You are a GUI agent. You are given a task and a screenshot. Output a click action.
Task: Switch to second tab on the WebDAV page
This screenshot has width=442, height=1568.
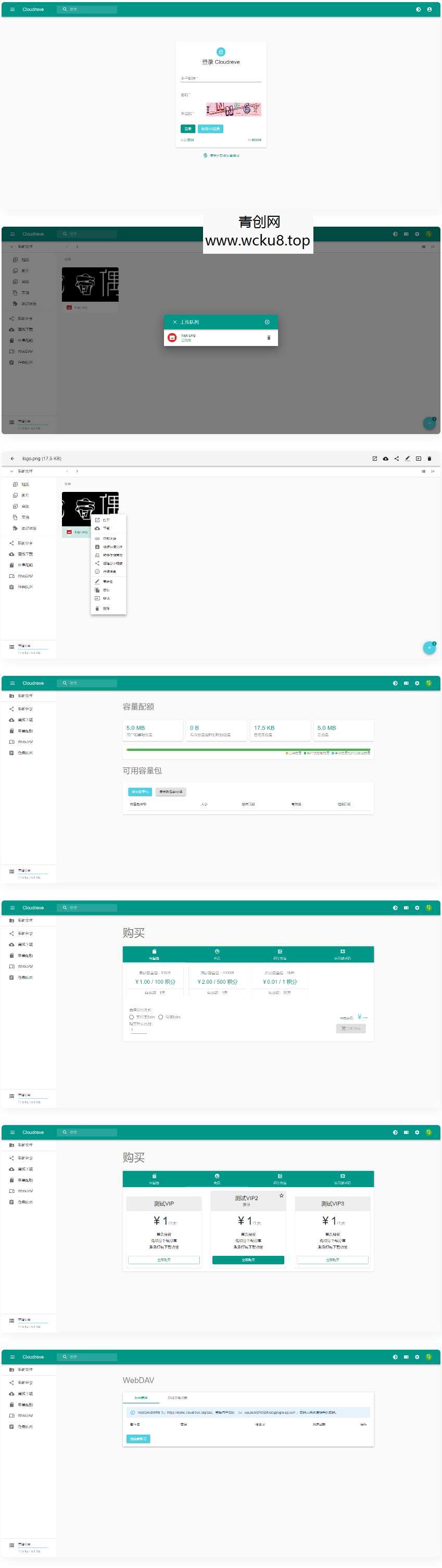[178, 1398]
